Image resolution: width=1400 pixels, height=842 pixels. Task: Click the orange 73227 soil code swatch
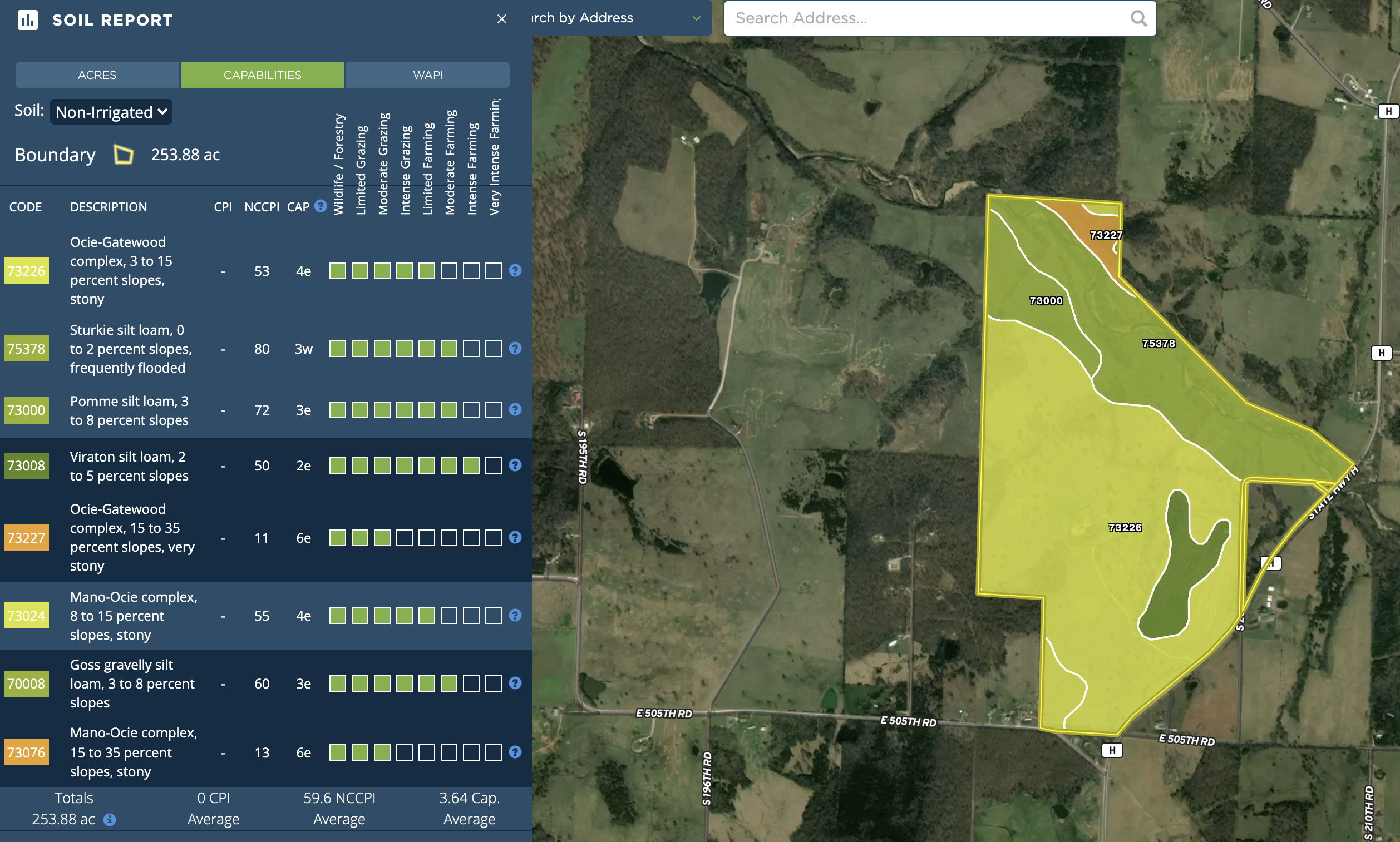point(26,538)
